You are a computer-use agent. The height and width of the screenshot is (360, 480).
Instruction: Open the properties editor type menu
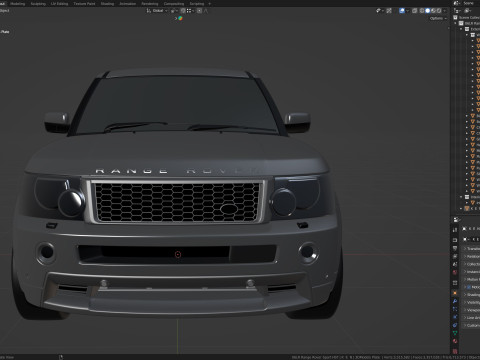pos(457,220)
